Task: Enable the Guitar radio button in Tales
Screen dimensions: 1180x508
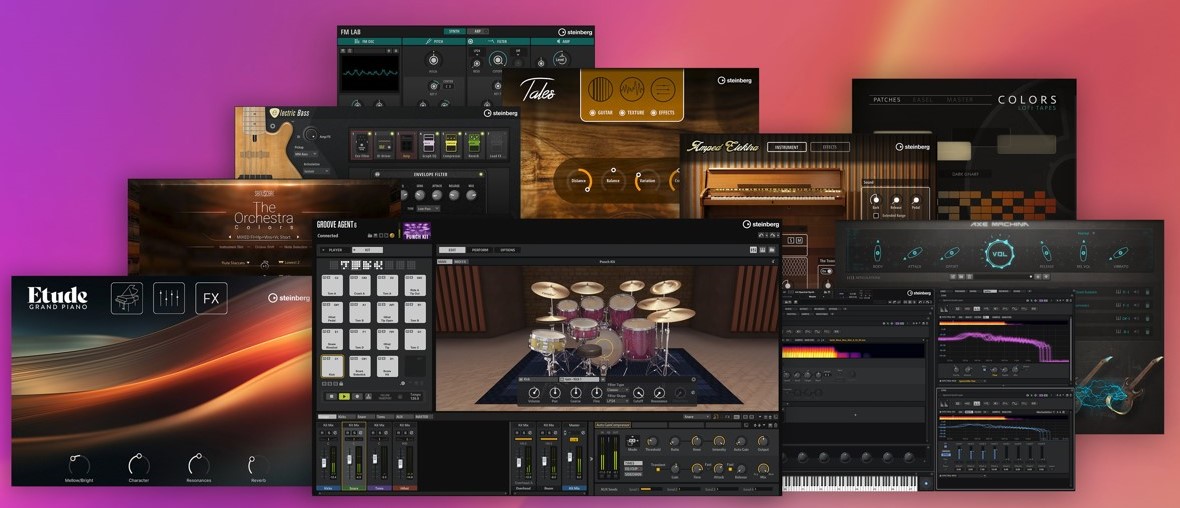Action: coord(593,113)
